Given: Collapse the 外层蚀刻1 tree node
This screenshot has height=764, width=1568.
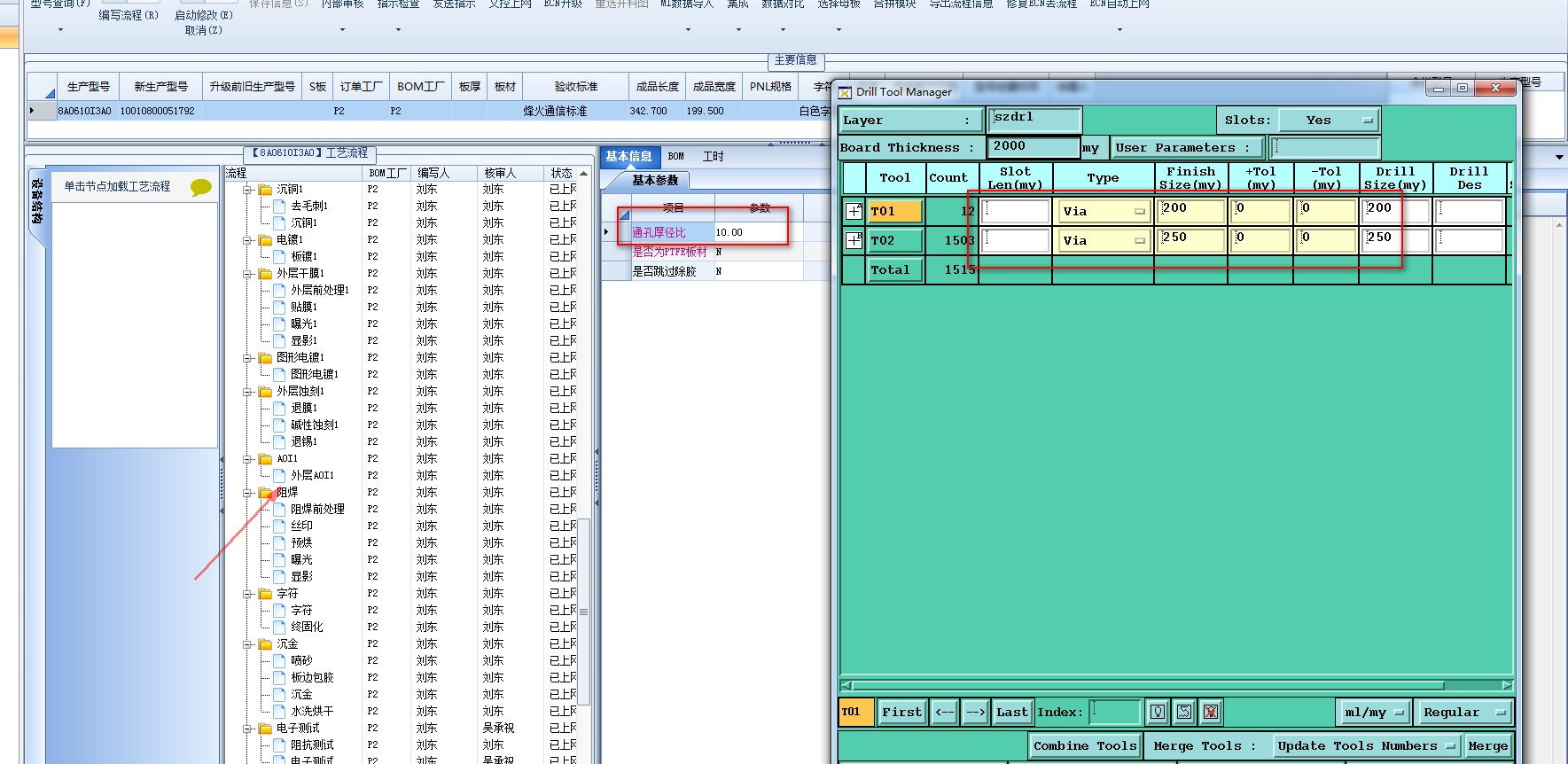Looking at the screenshot, I should [x=248, y=392].
